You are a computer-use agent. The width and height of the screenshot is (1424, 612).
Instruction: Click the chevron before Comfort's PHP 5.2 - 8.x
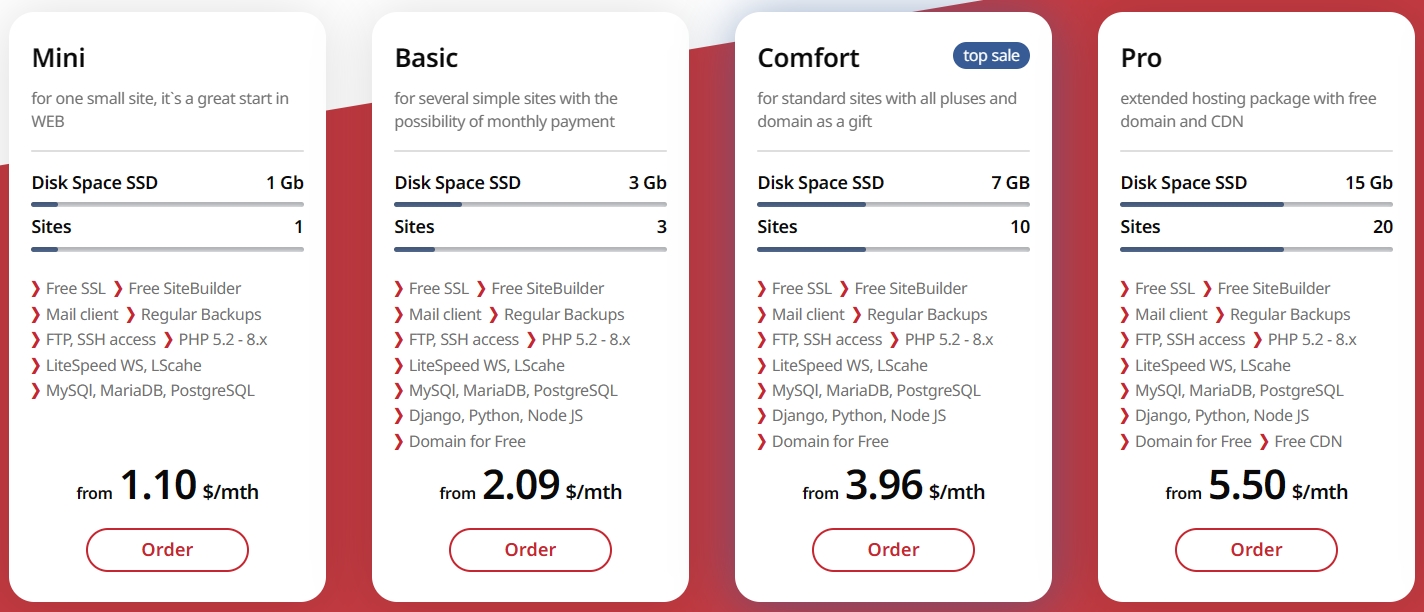click(x=894, y=340)
